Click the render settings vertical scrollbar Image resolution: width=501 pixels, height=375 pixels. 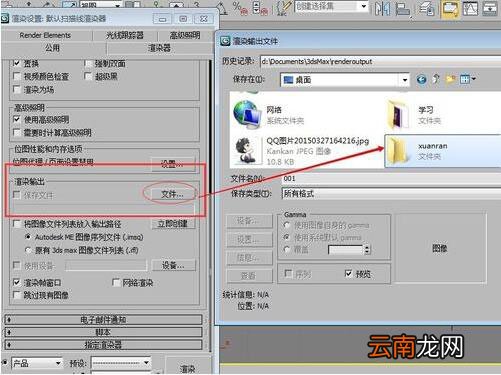pos(210,205)
